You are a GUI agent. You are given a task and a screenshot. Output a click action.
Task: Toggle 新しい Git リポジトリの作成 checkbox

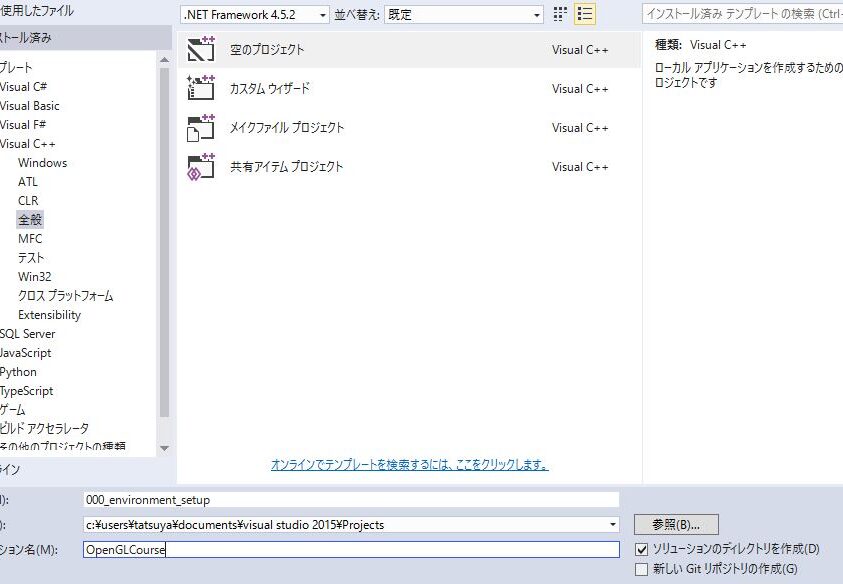pyautogui.click(x=642, y=569)
